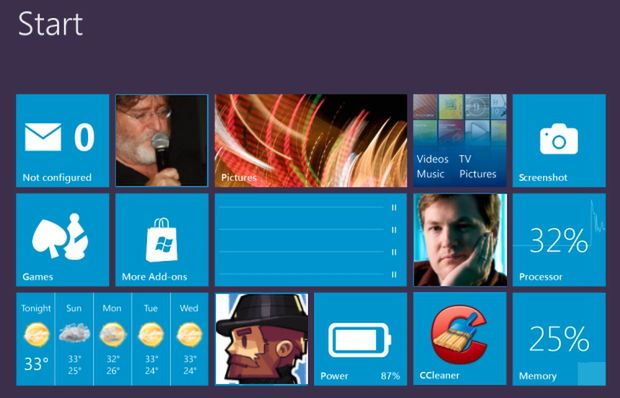The height and width of the screenshot is (398, 620).
Task: Open the photo tile of man holding microphone
Action: (x=161, y=140)
